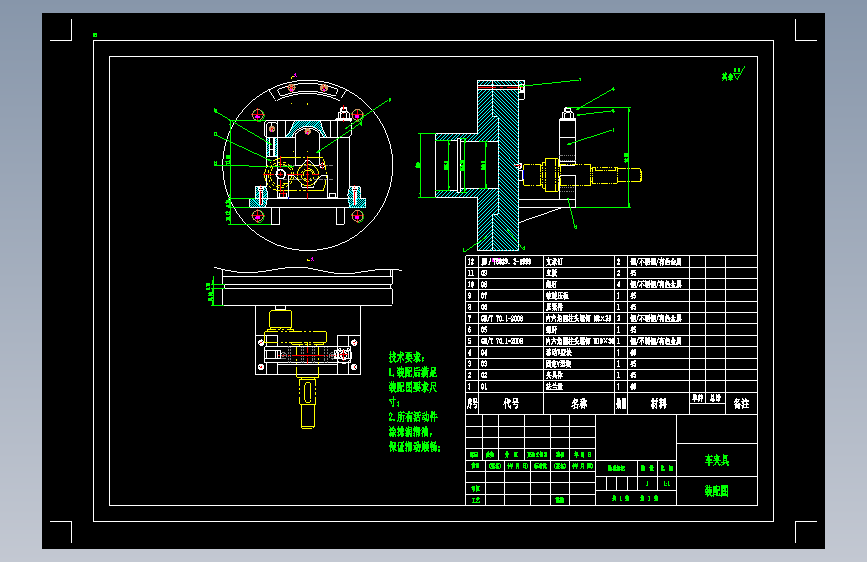Select the yellow handle in the bottom view

pos(307,403)
